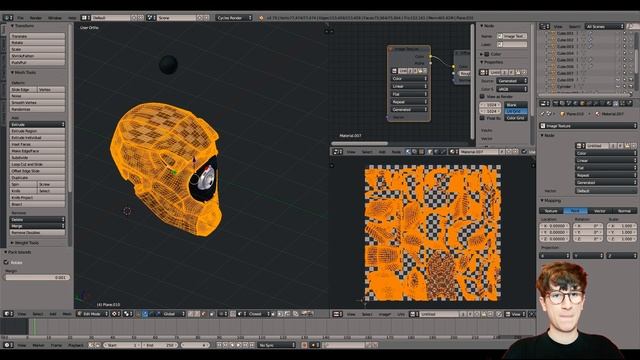This screenshot has width=640, height=360.
Task: Select UV Grid as generated image type
Action: point(516,111)
